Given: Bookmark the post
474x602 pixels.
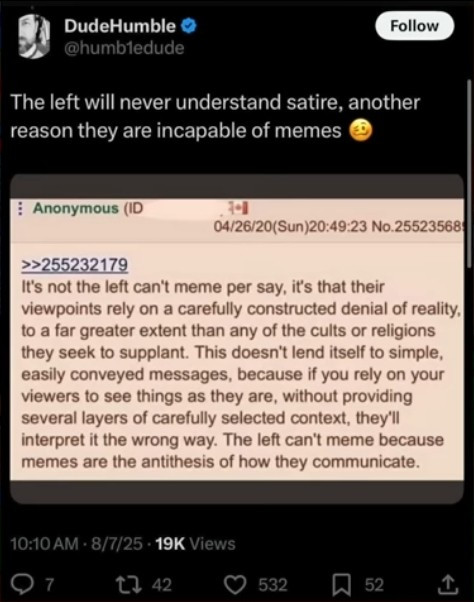Looking at the screenshot, I should pos(341,584).
